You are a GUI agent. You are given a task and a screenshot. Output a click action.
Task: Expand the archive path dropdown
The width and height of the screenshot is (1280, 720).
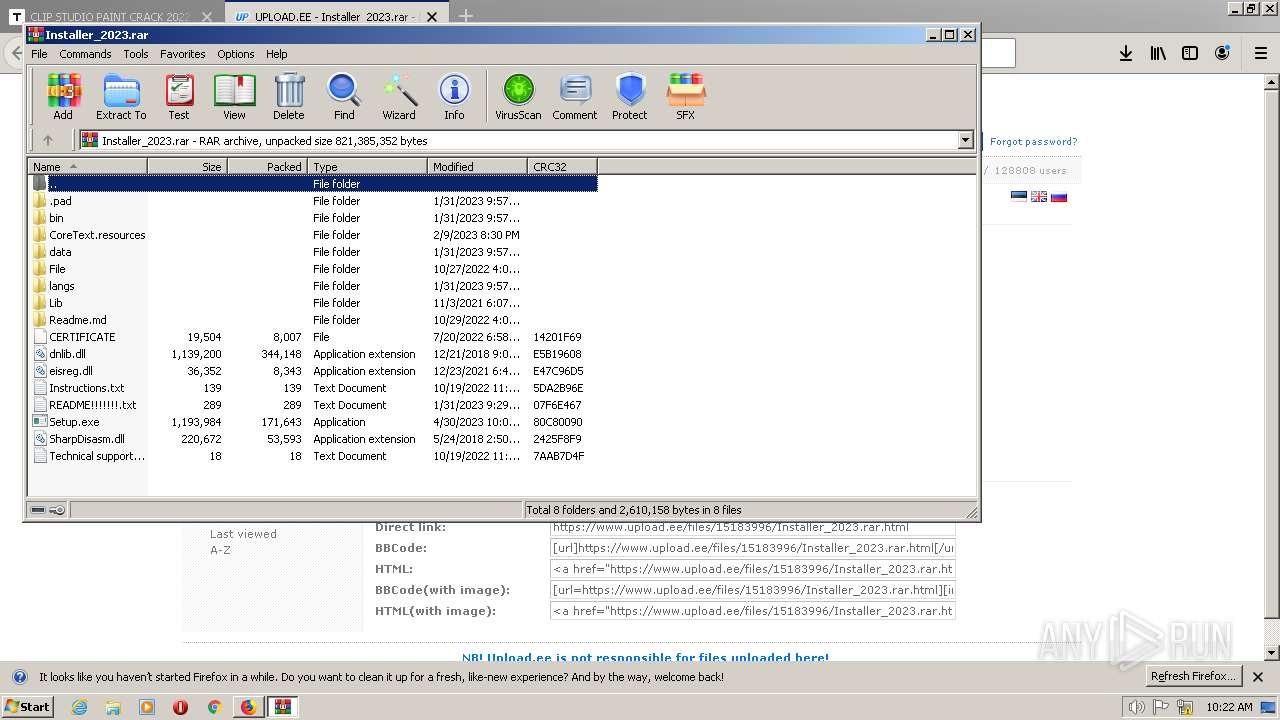(x=966, y=141)
